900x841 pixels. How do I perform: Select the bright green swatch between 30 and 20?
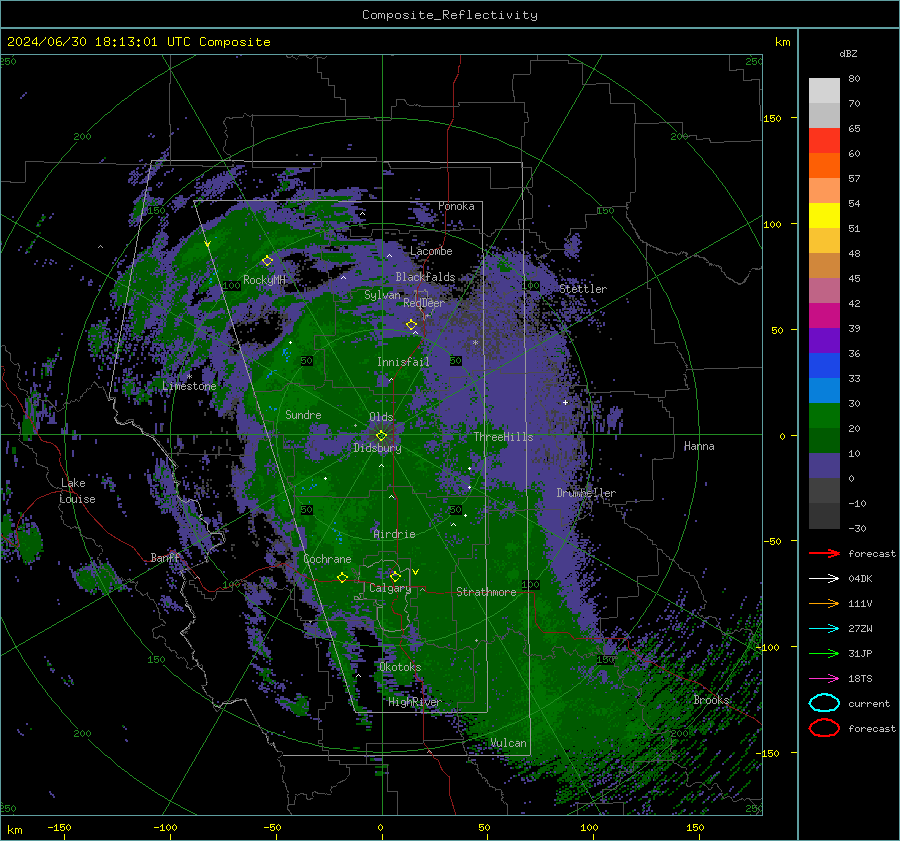pos(824,416)
